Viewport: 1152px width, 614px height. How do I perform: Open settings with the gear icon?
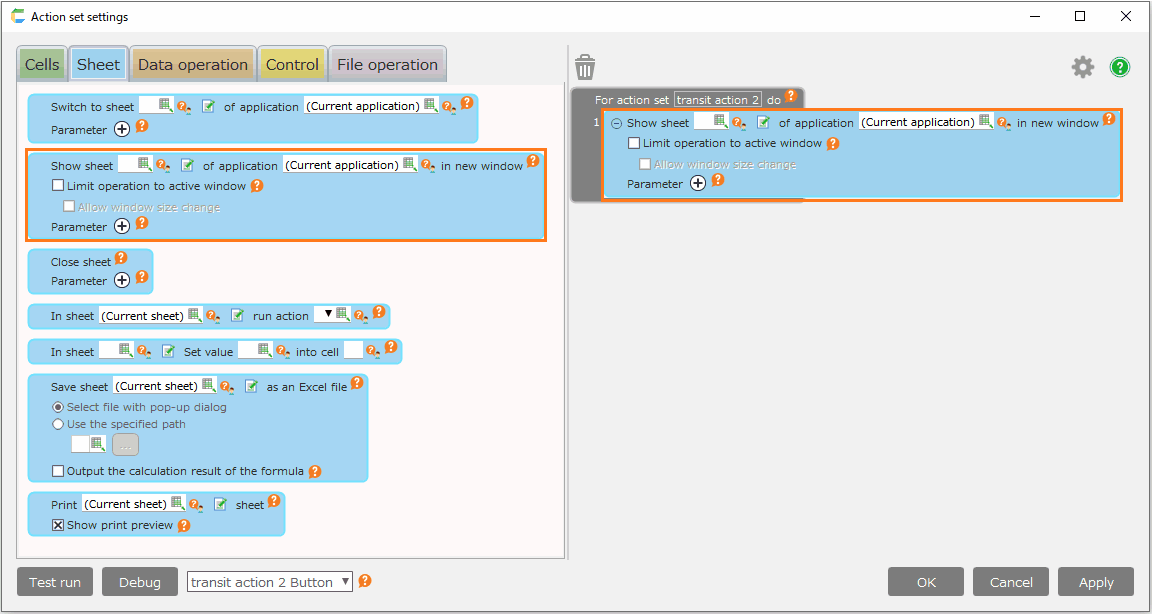point(1083,67)
